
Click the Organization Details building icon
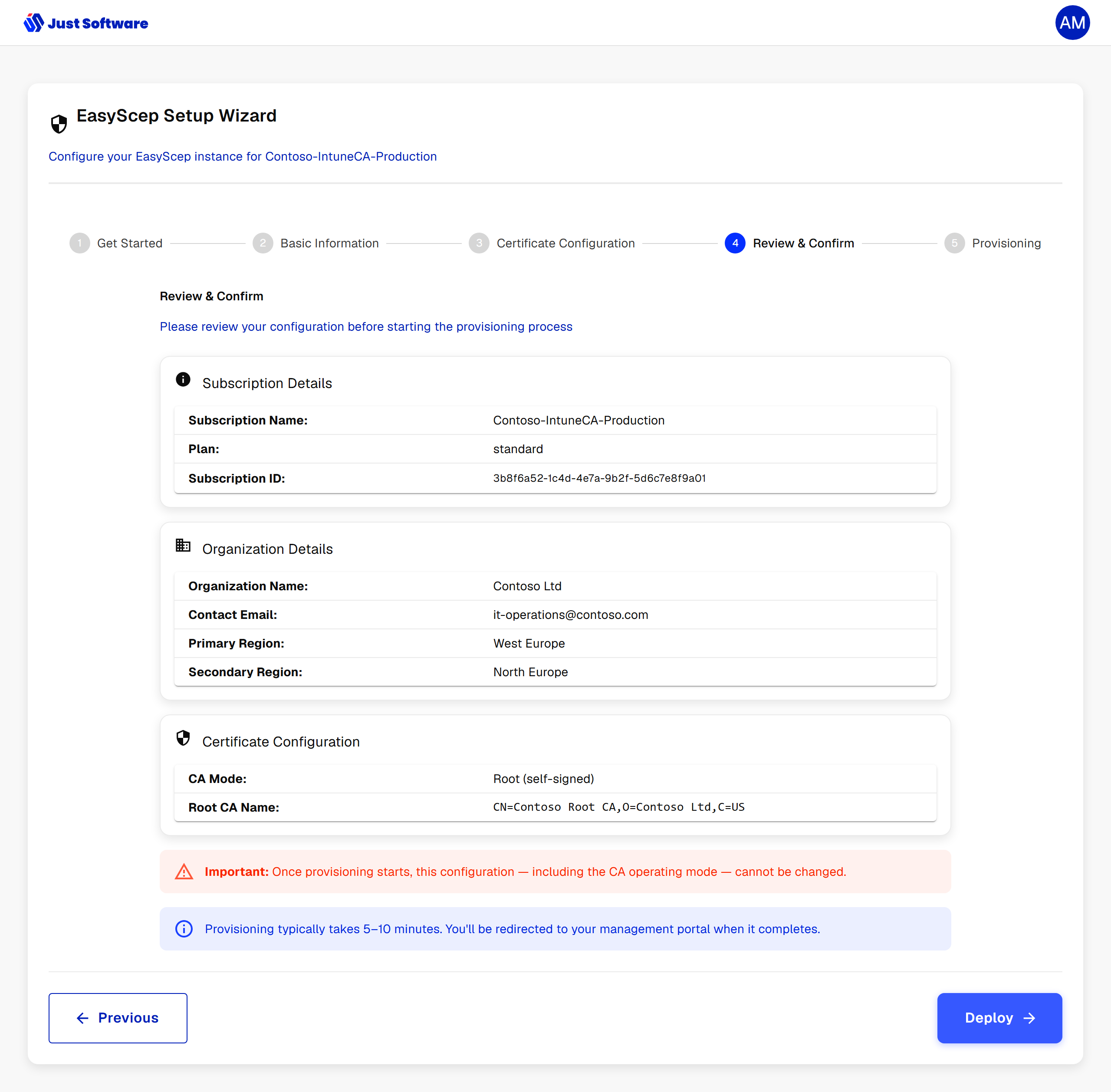tap(183, 546)
